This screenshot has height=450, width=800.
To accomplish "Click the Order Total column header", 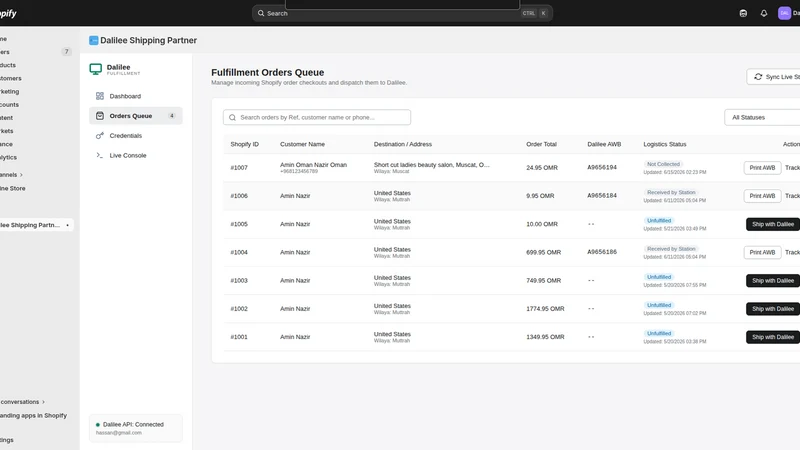I will tap(541, 144).
